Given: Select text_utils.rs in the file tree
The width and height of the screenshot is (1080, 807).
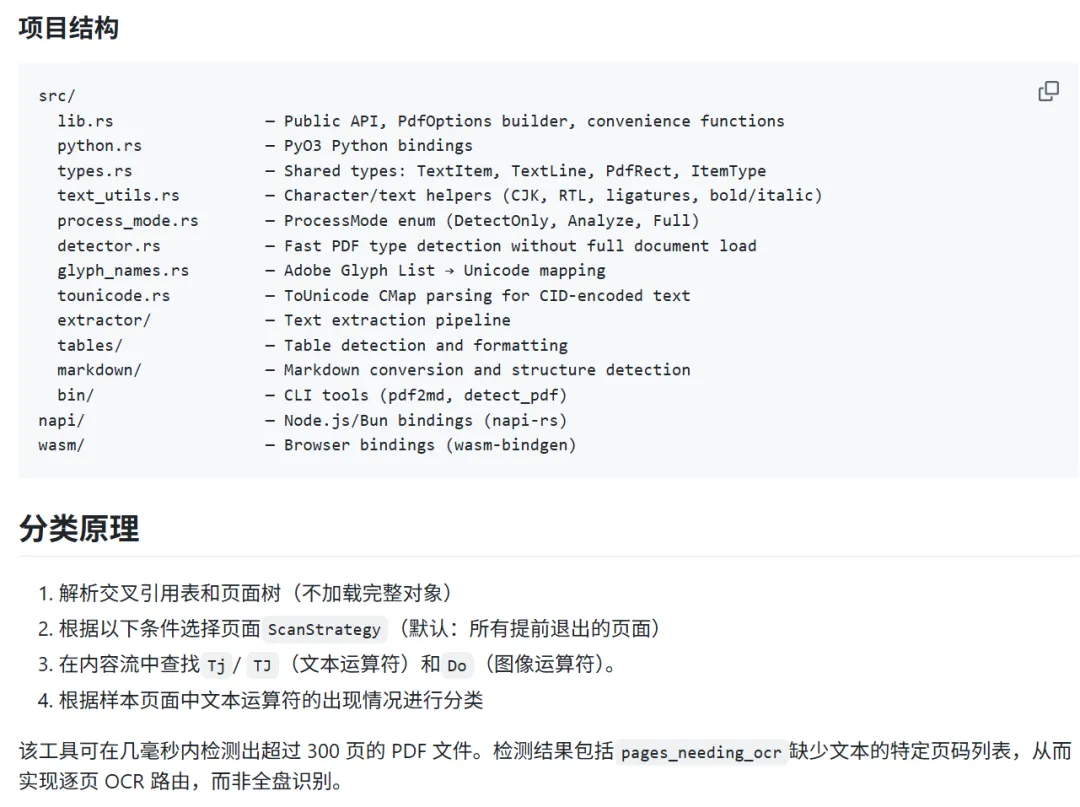Looking at the screenshot, I should point(118,196).
